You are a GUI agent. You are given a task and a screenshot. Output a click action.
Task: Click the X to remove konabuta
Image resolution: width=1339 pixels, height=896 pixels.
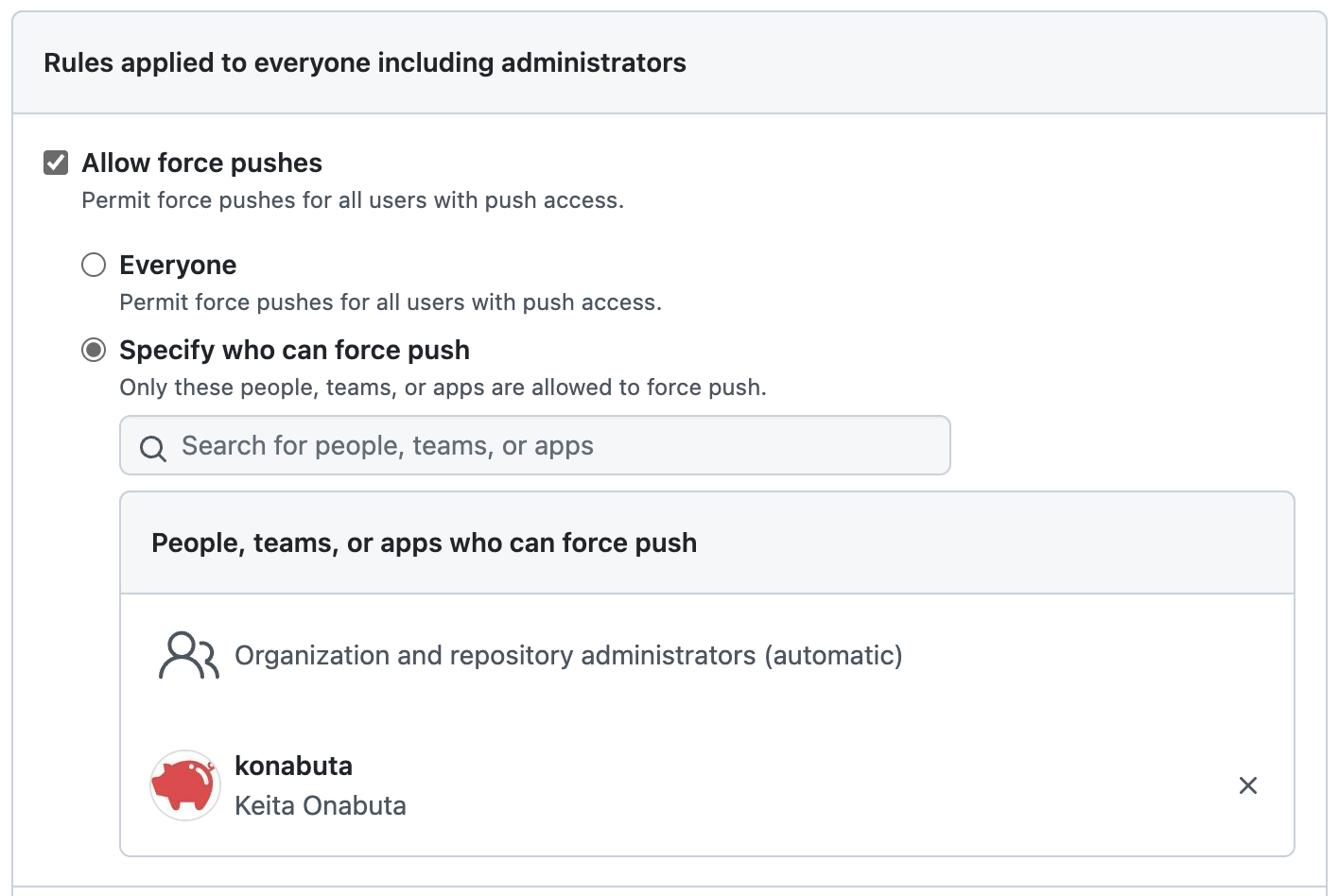(1247, 785)
